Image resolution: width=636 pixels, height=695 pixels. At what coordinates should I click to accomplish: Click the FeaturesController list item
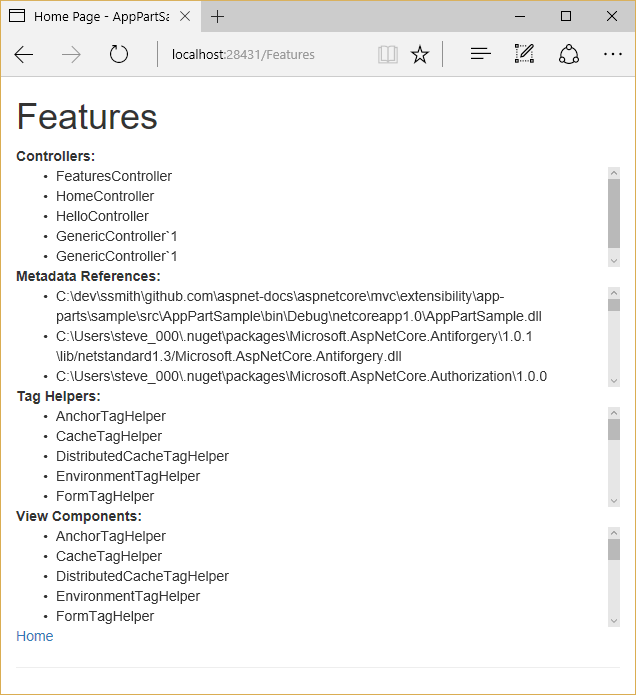[113, 176]
